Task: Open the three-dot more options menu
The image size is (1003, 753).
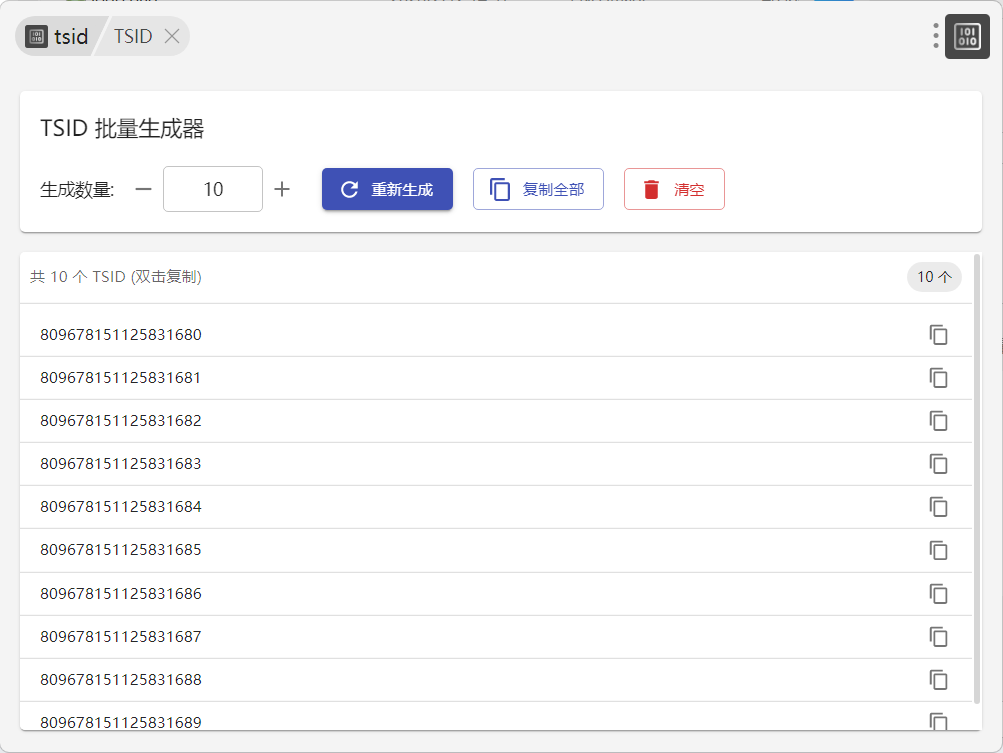Action: (936, 36)
